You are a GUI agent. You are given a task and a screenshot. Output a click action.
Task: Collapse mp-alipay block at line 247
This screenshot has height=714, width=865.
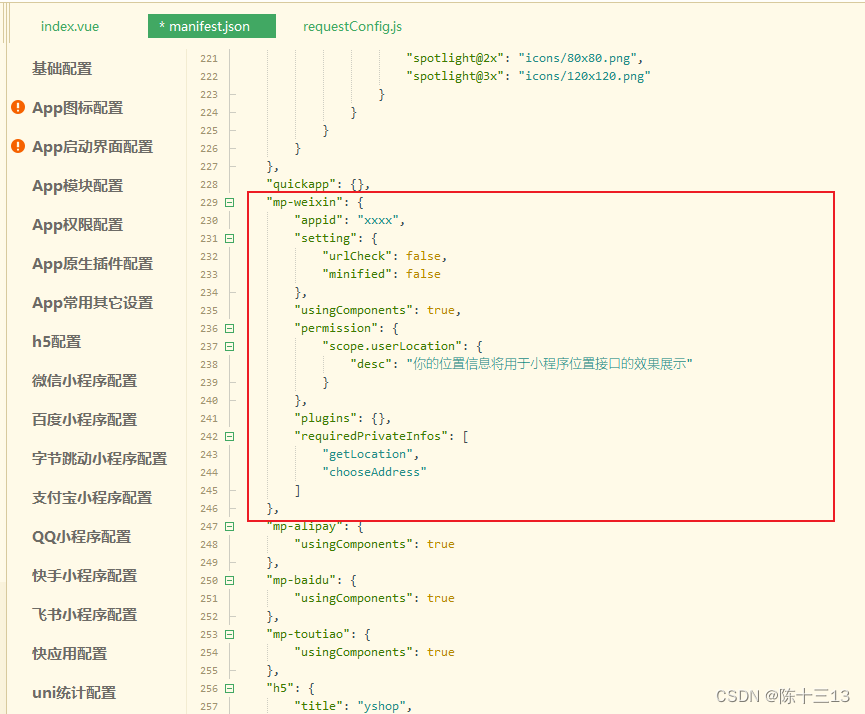coord(229,526)
